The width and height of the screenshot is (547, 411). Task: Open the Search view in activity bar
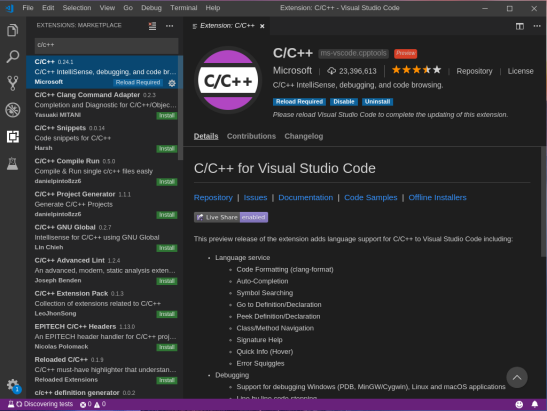13,57
